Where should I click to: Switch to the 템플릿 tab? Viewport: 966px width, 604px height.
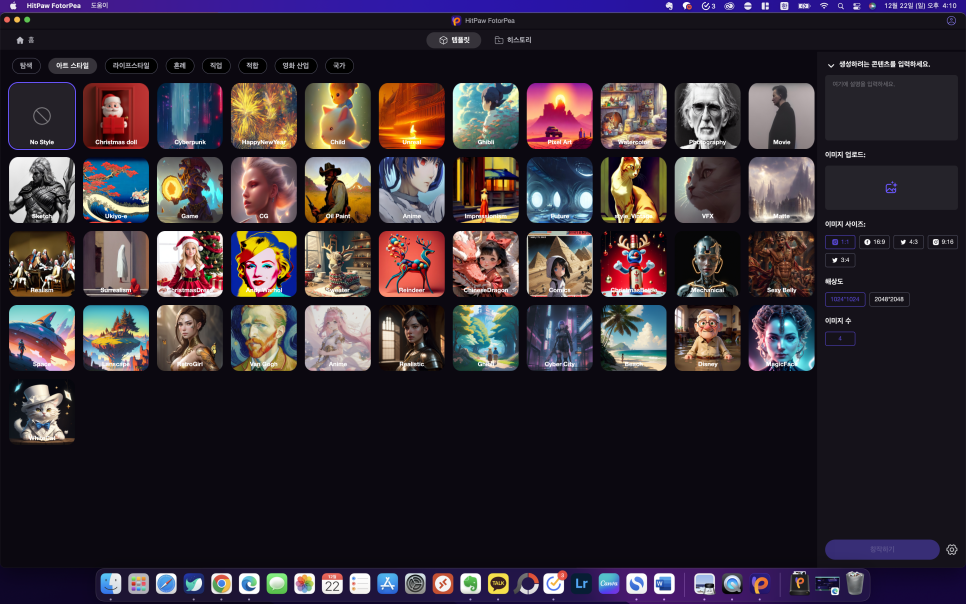pos(454,40)
